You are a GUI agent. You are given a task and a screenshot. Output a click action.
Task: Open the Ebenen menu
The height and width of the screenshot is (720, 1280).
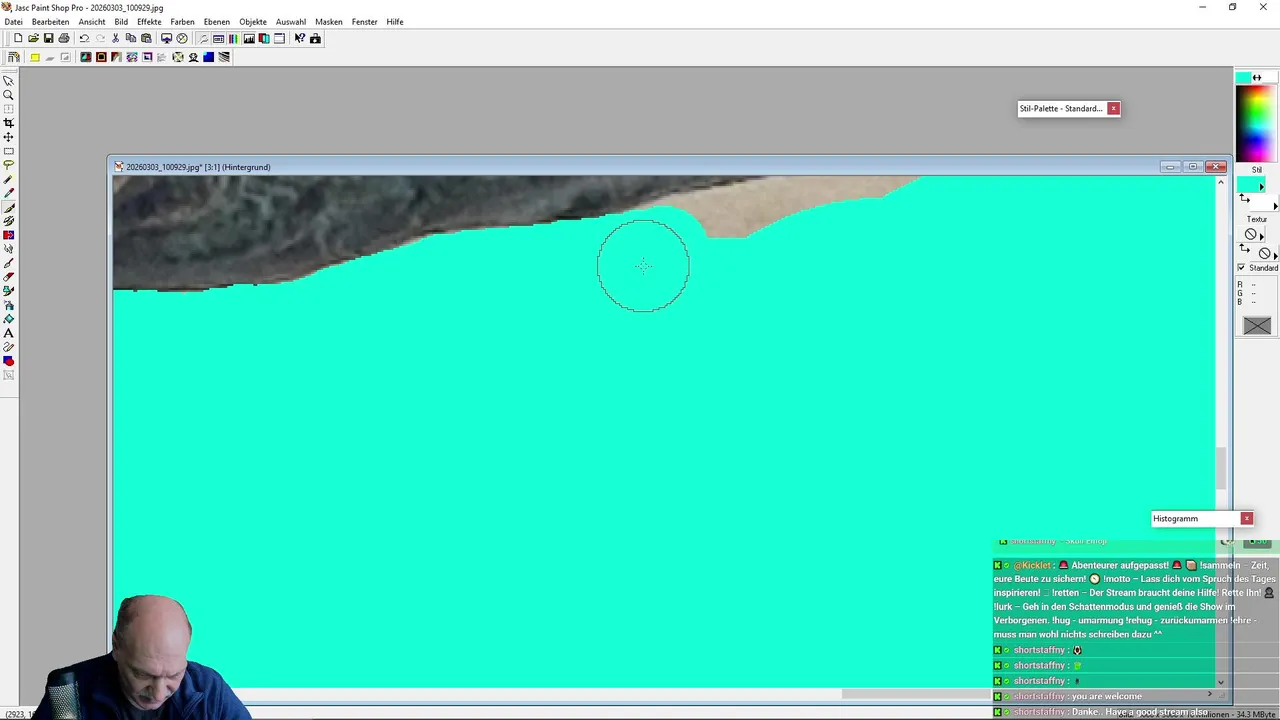216,22
